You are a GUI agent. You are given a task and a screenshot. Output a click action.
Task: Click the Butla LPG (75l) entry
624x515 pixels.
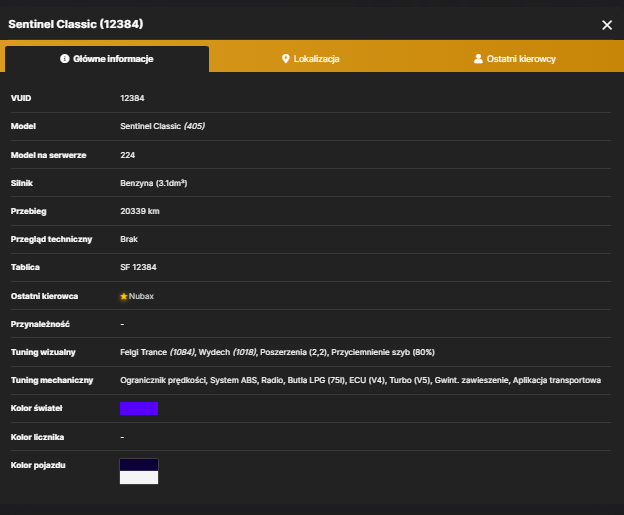316,380
